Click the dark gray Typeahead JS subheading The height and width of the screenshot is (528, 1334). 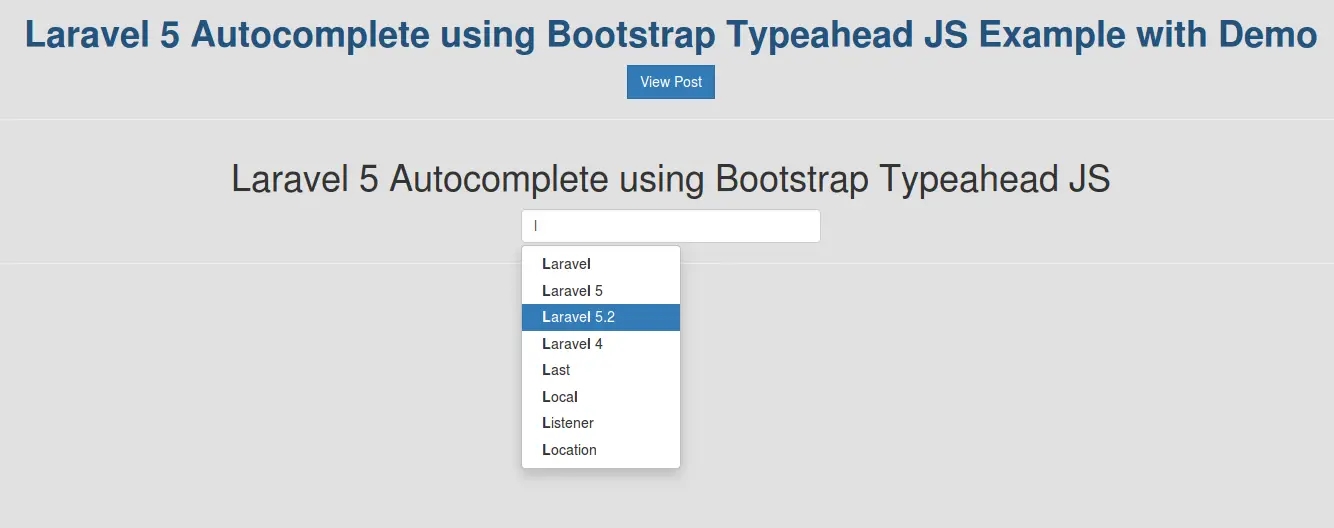pos(670,180)
